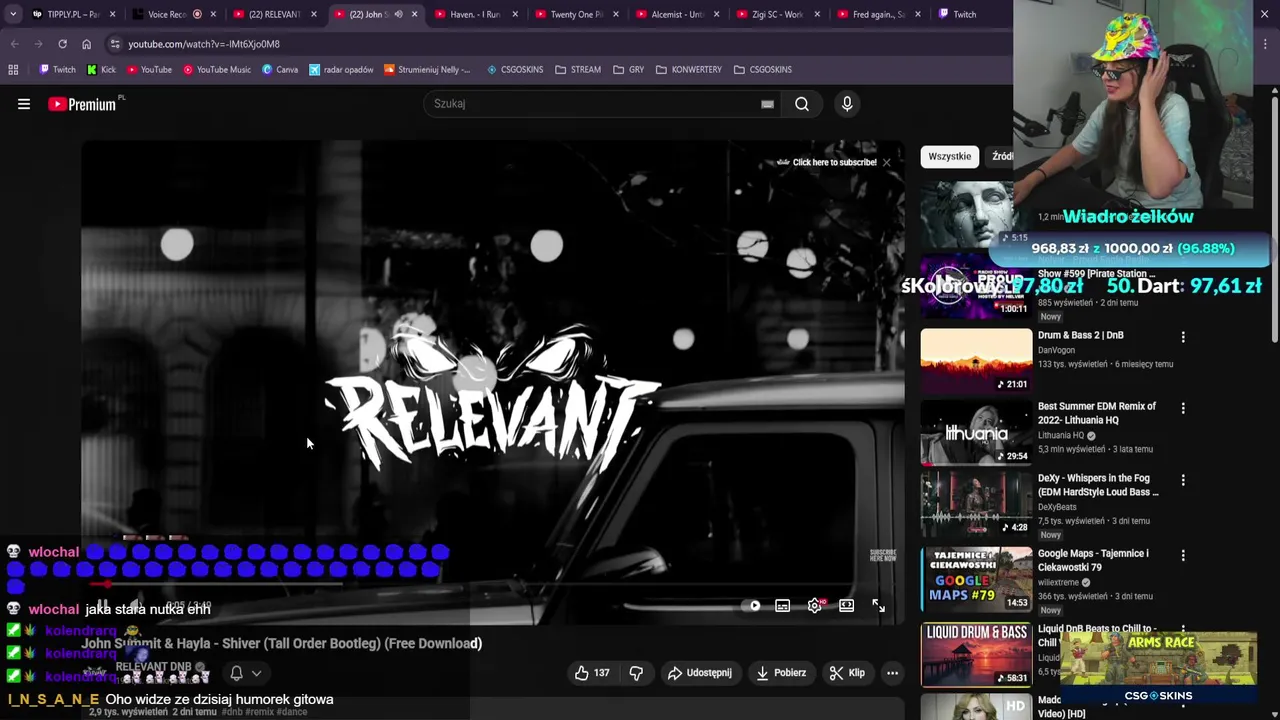Click the magnifier search button
The image size is (1280, 720).
click(x=802, y=104)
